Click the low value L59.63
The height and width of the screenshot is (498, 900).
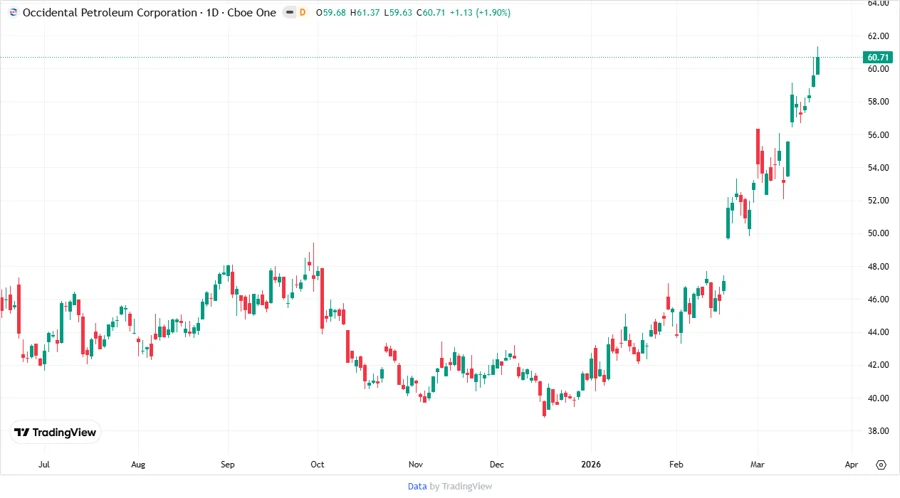(x=398, y=12)
